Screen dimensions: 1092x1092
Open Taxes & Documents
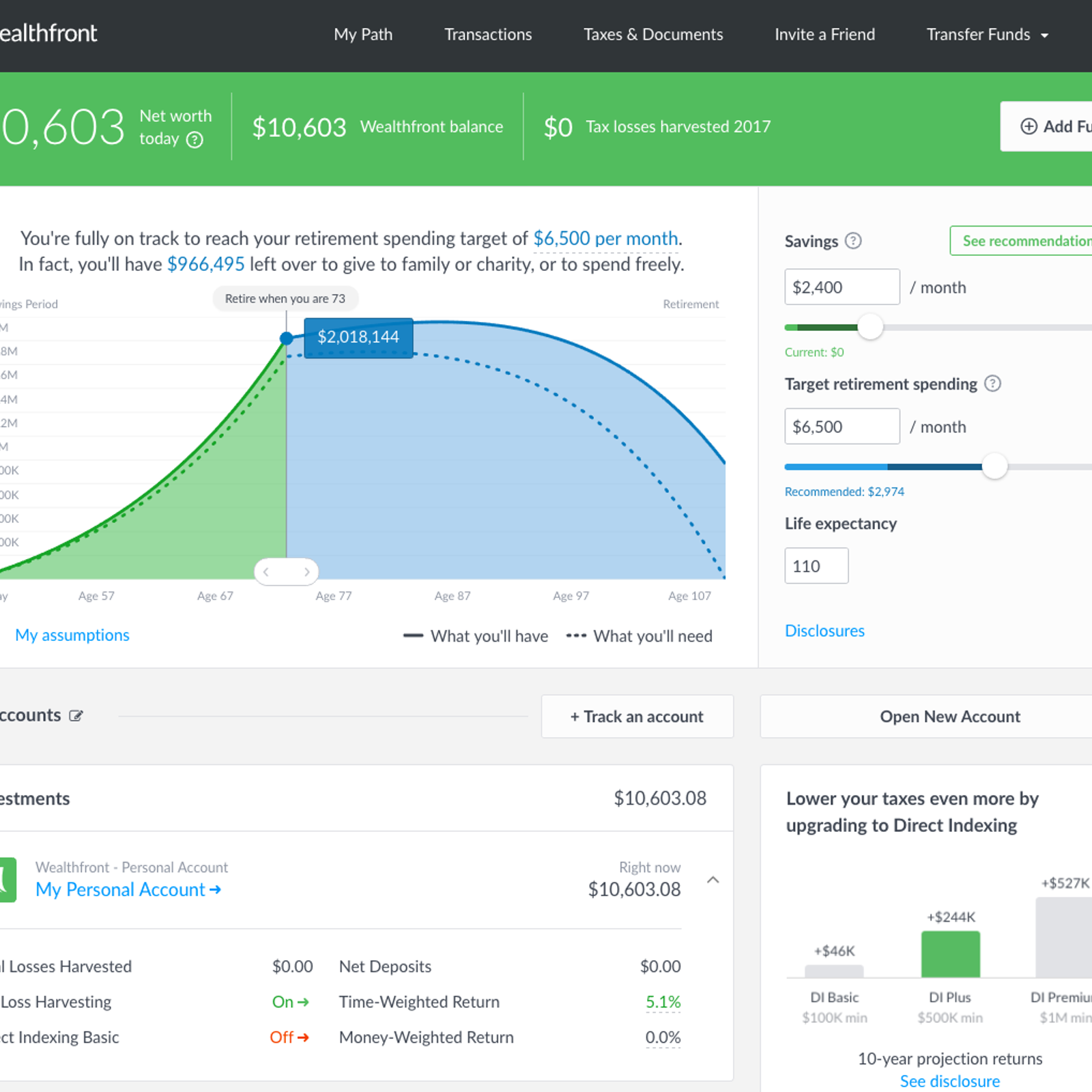pyautogui.click(x=653, y=34)
